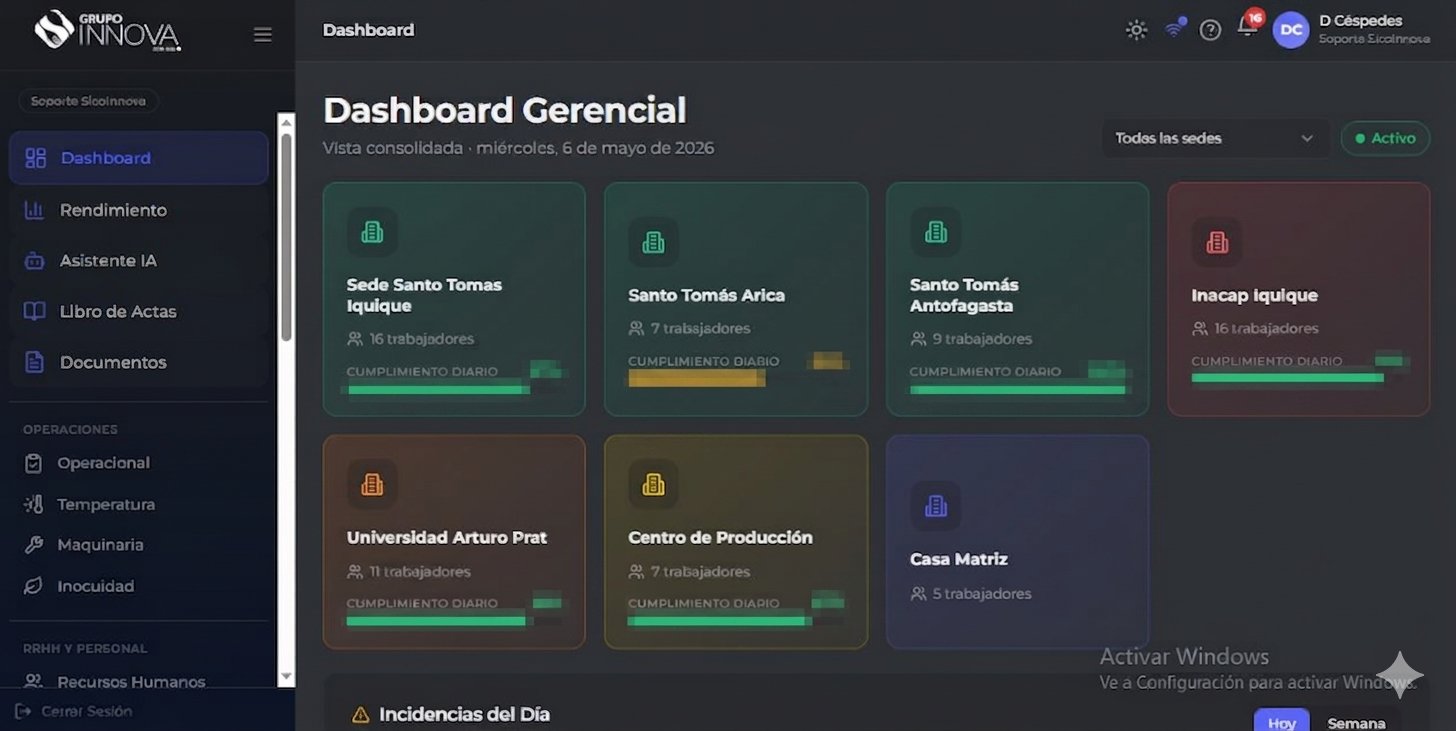Click the sidebar scrollbar up arrow
Viewport: 1456px width, 731px height.
(287, 122)
